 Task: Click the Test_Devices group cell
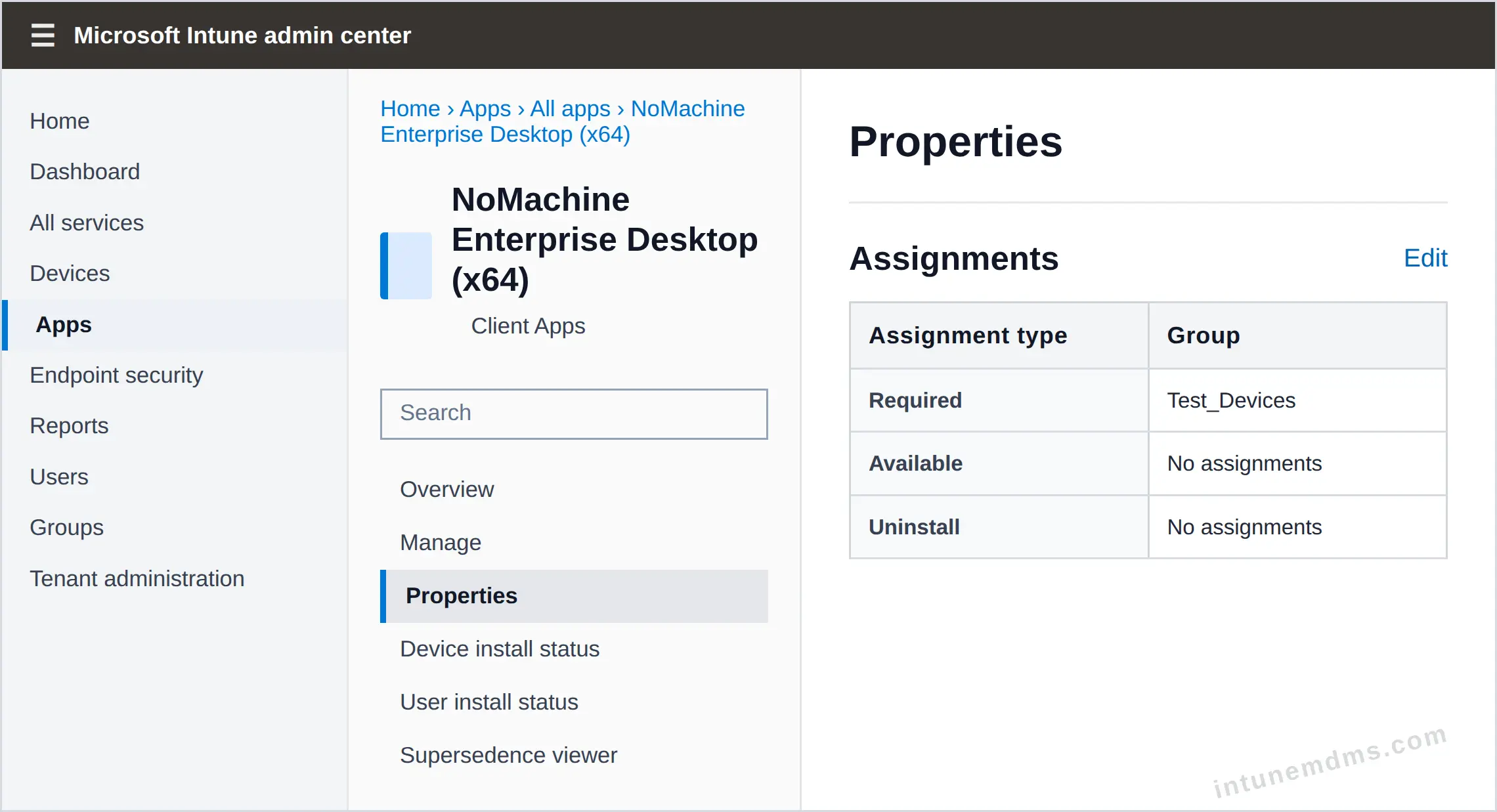point(1297,400)
